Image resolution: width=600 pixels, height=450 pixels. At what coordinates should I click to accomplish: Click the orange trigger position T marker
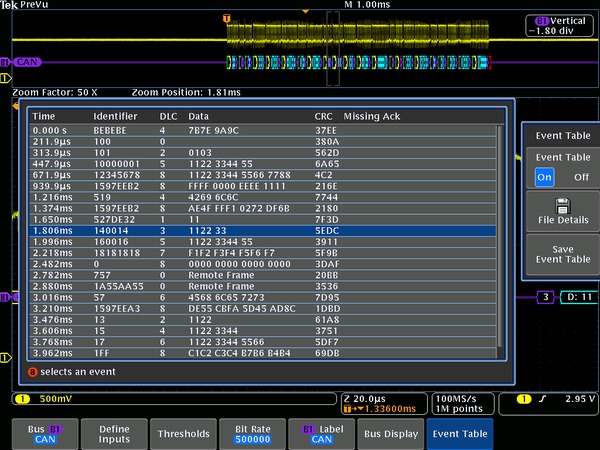[x=227, y=18]
